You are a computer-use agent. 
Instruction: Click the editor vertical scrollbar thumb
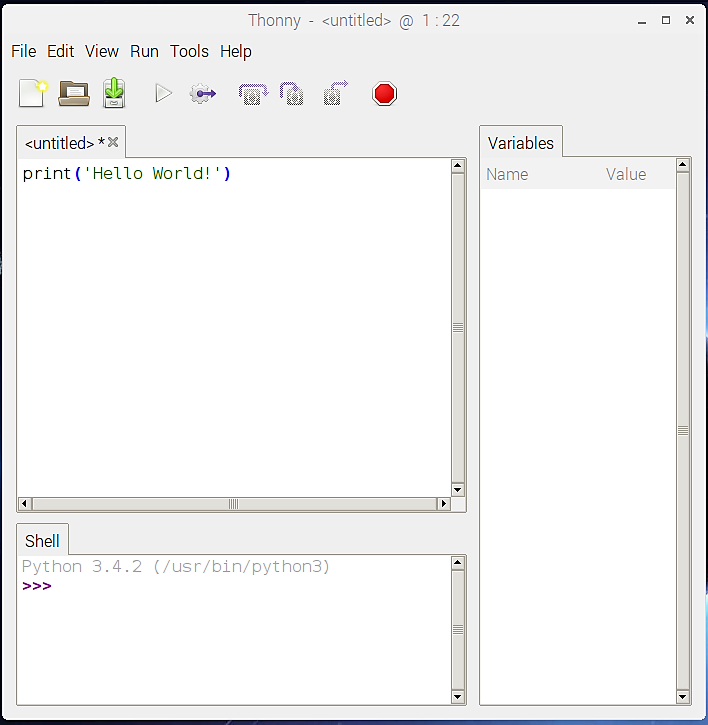pos(458,328)
